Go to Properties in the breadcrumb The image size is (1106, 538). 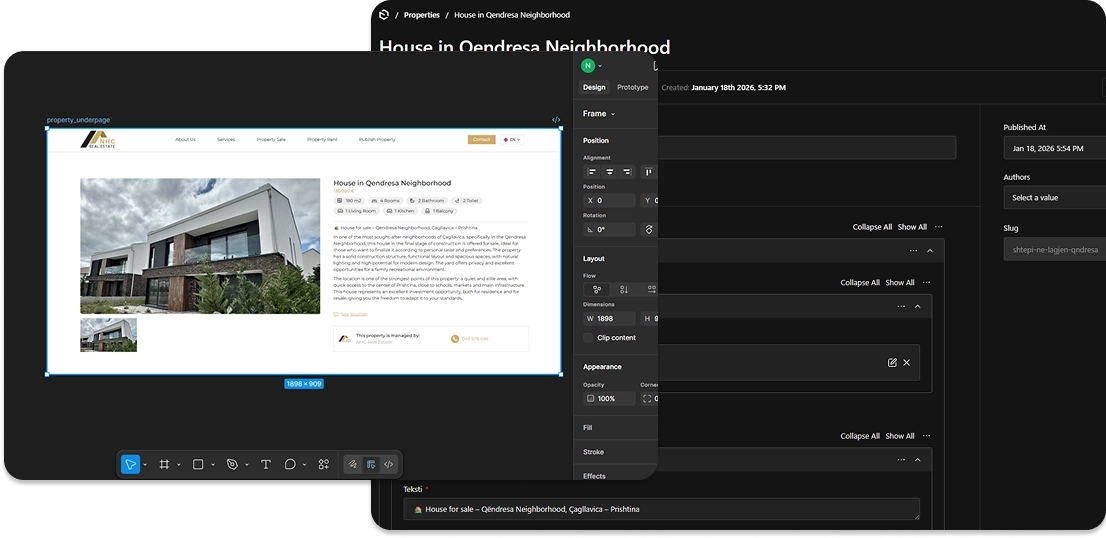pyautogui.click(x=421, y=15)
